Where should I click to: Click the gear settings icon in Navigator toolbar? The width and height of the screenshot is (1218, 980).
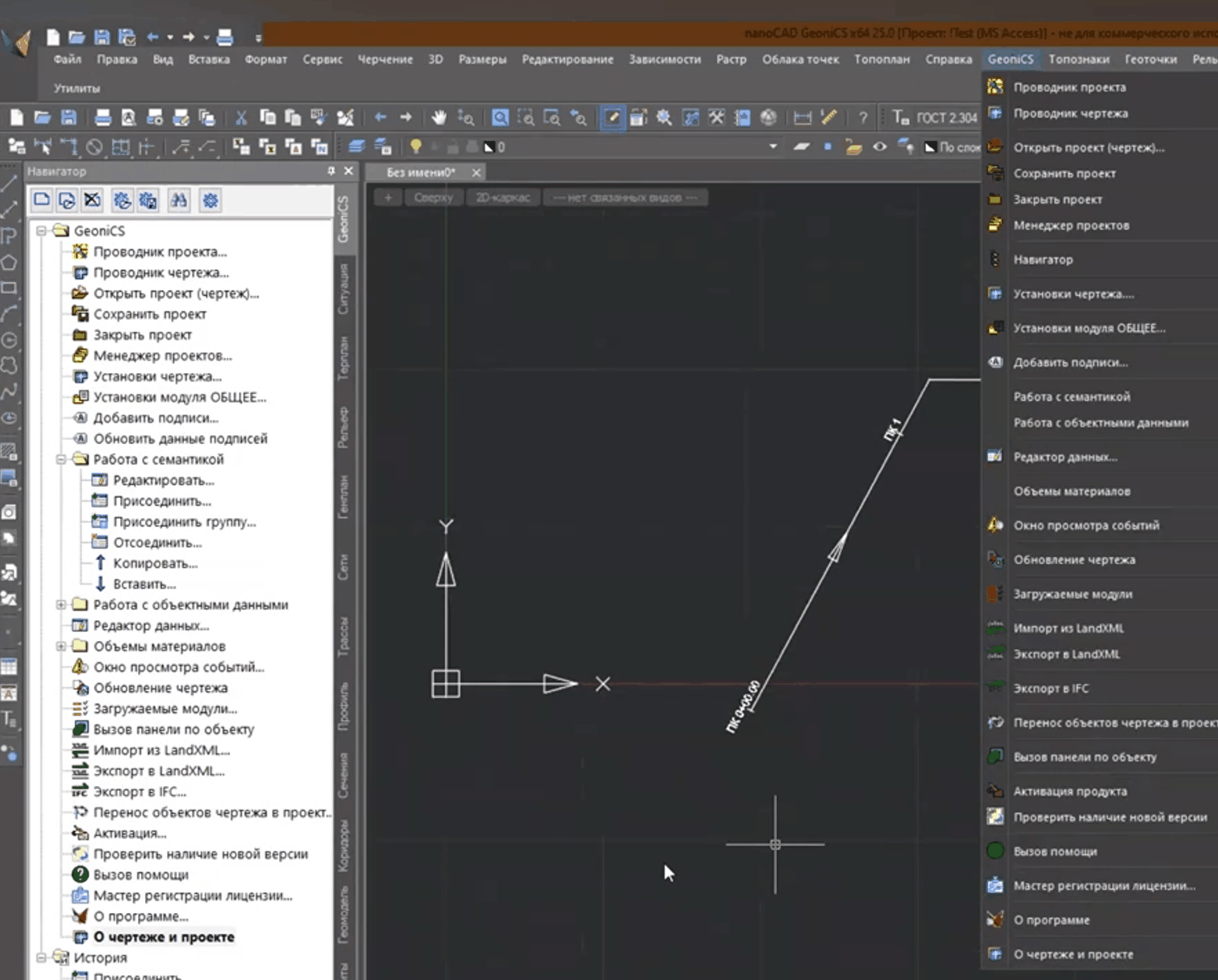point(210,201)
